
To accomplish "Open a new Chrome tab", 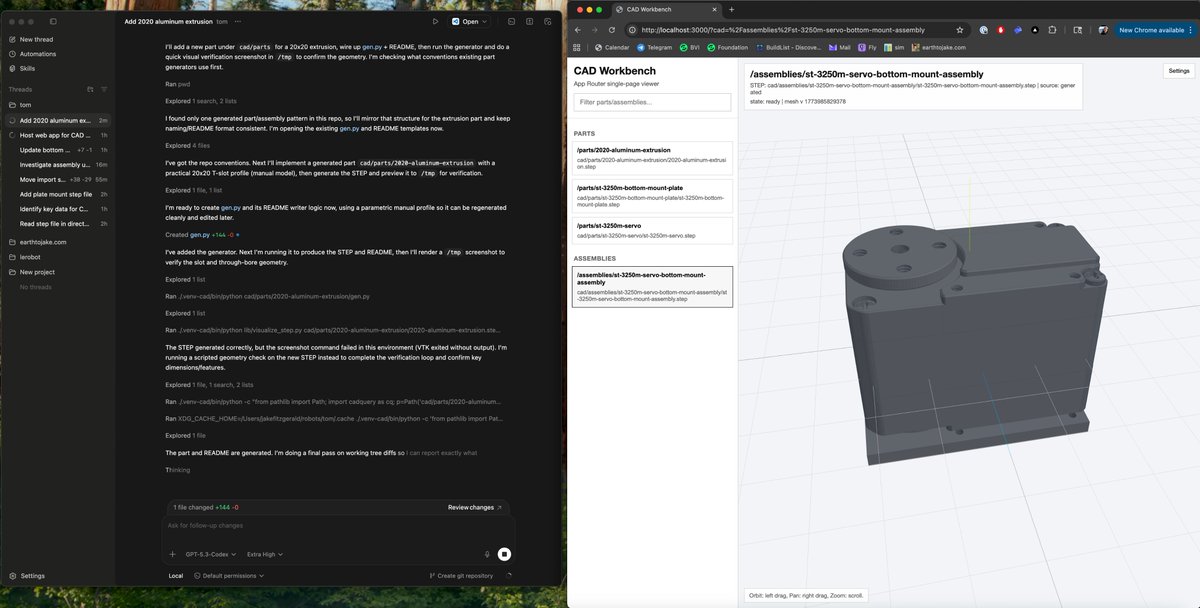I will [731, 9].
